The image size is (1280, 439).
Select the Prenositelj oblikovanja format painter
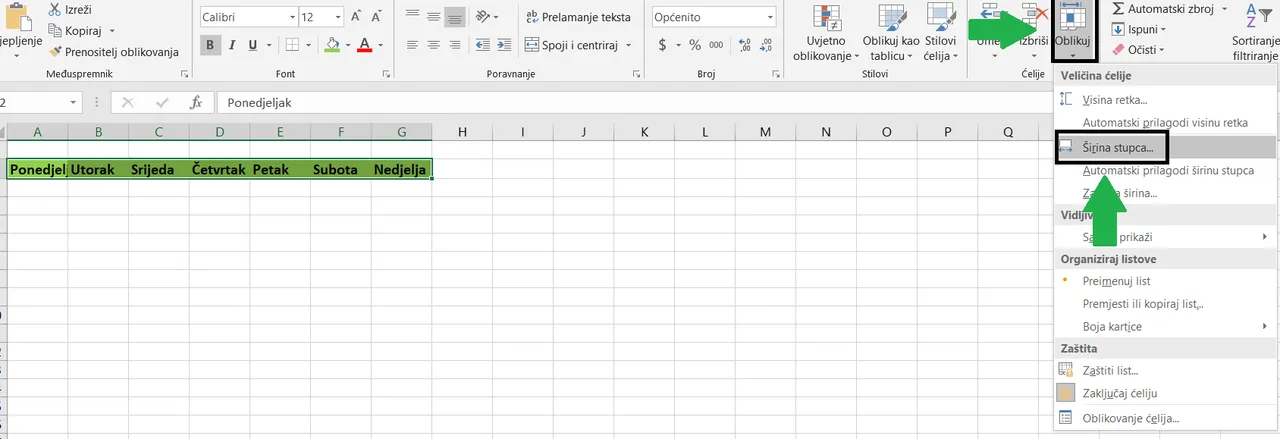click(113, 51)
